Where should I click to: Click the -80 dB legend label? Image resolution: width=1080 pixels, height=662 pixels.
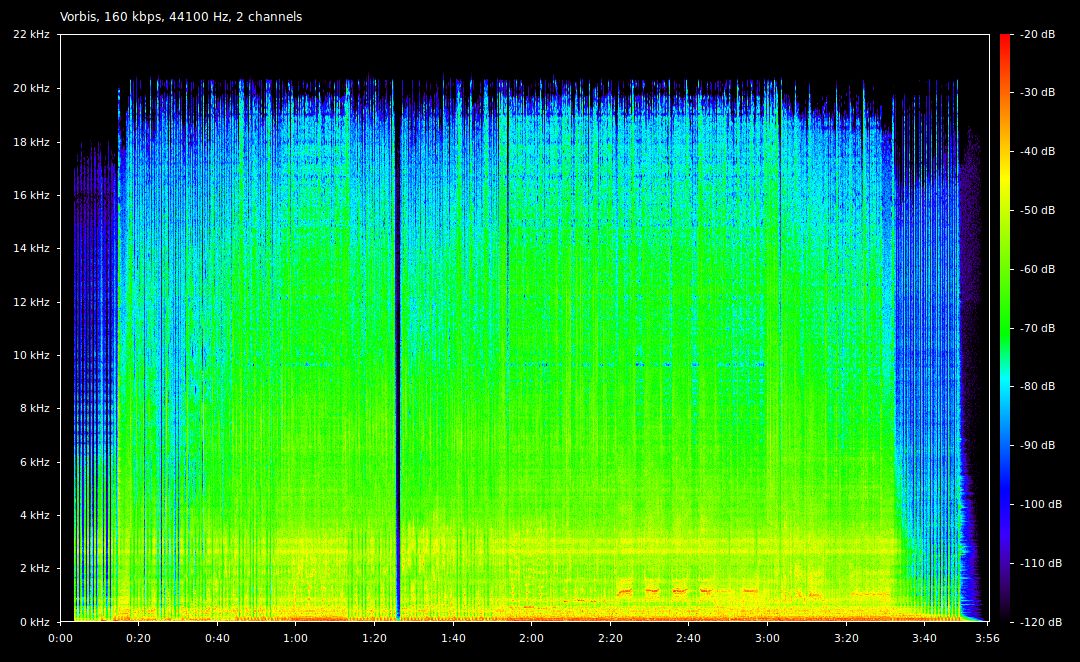point(1037,386)
